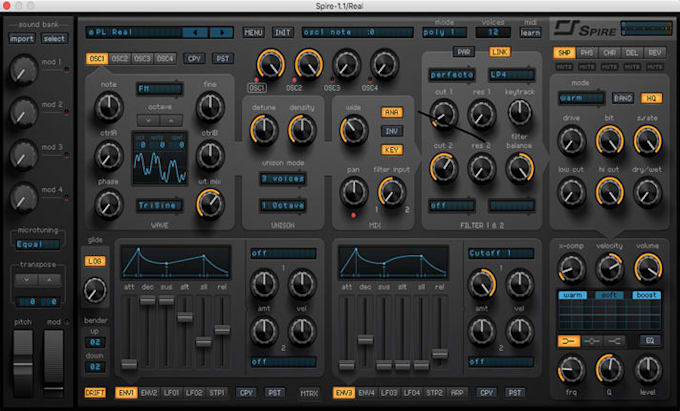Click the res 1 filter knob

(x=481, y=114)
